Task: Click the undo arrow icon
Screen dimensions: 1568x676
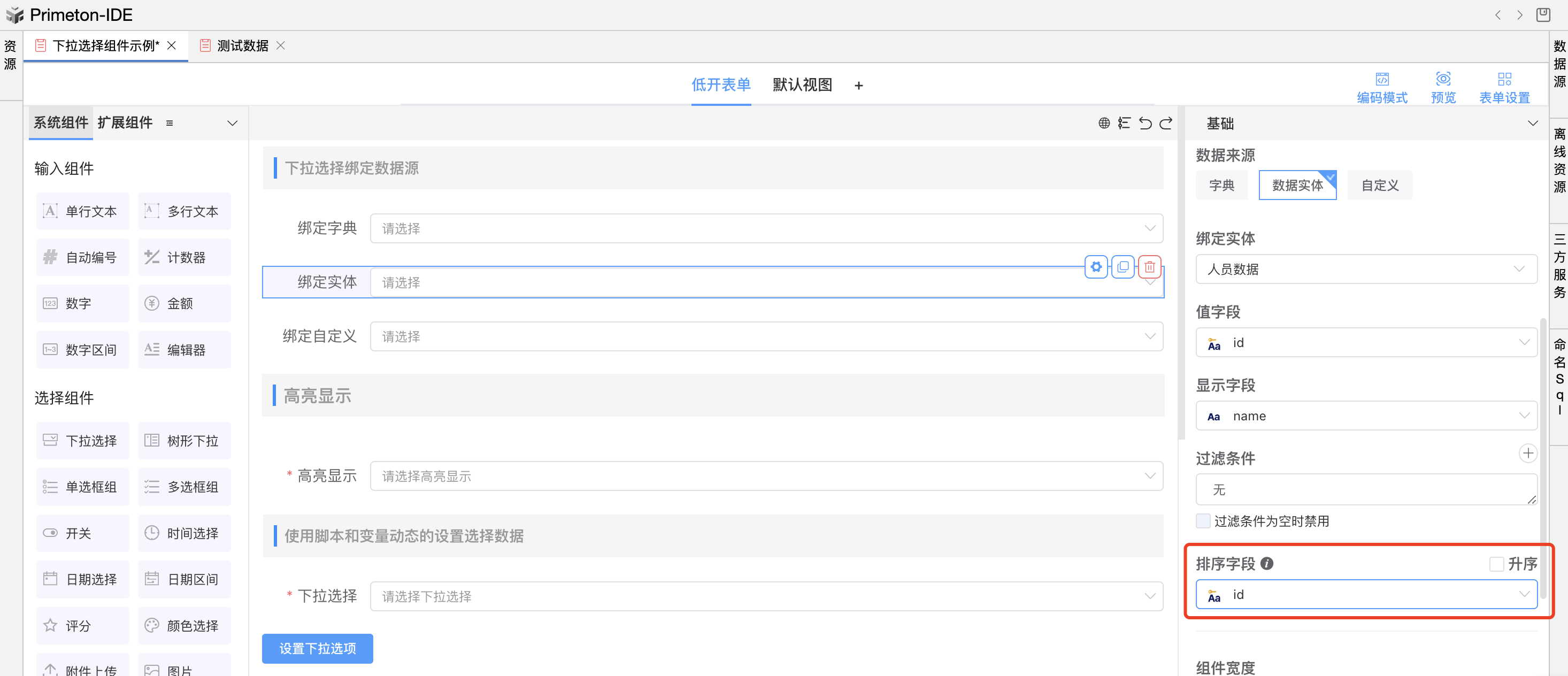Action: click(1145, 124)
